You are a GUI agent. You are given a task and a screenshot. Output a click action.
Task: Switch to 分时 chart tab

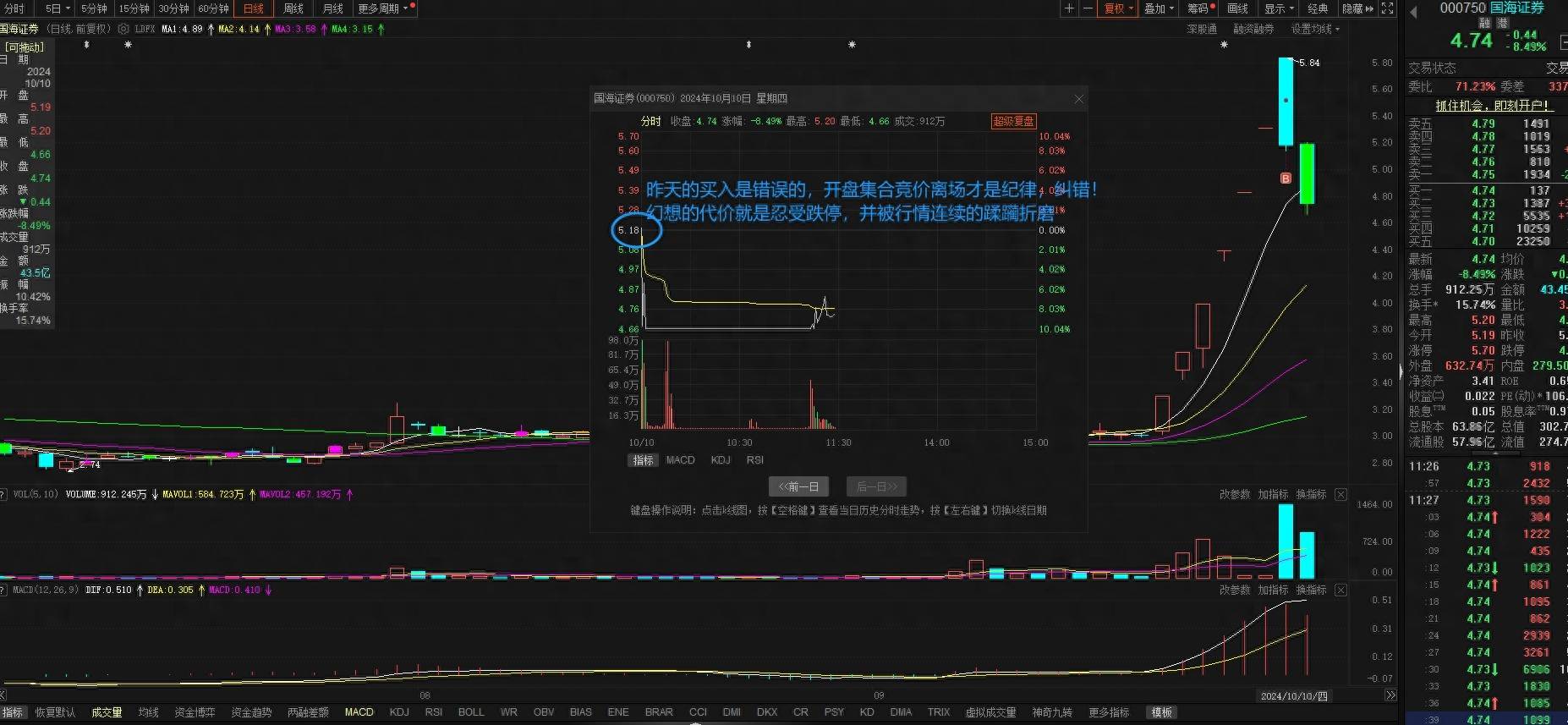(14, 8)
